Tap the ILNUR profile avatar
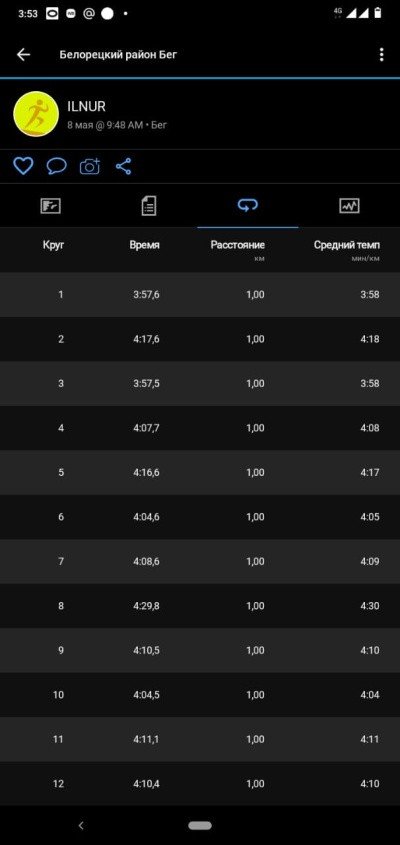This screenshot has width=400, height=845. click(x=36, y=114)
